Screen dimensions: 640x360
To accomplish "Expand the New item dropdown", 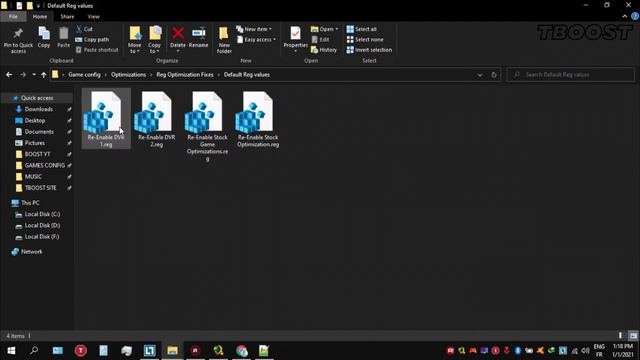I will [254, 29].
